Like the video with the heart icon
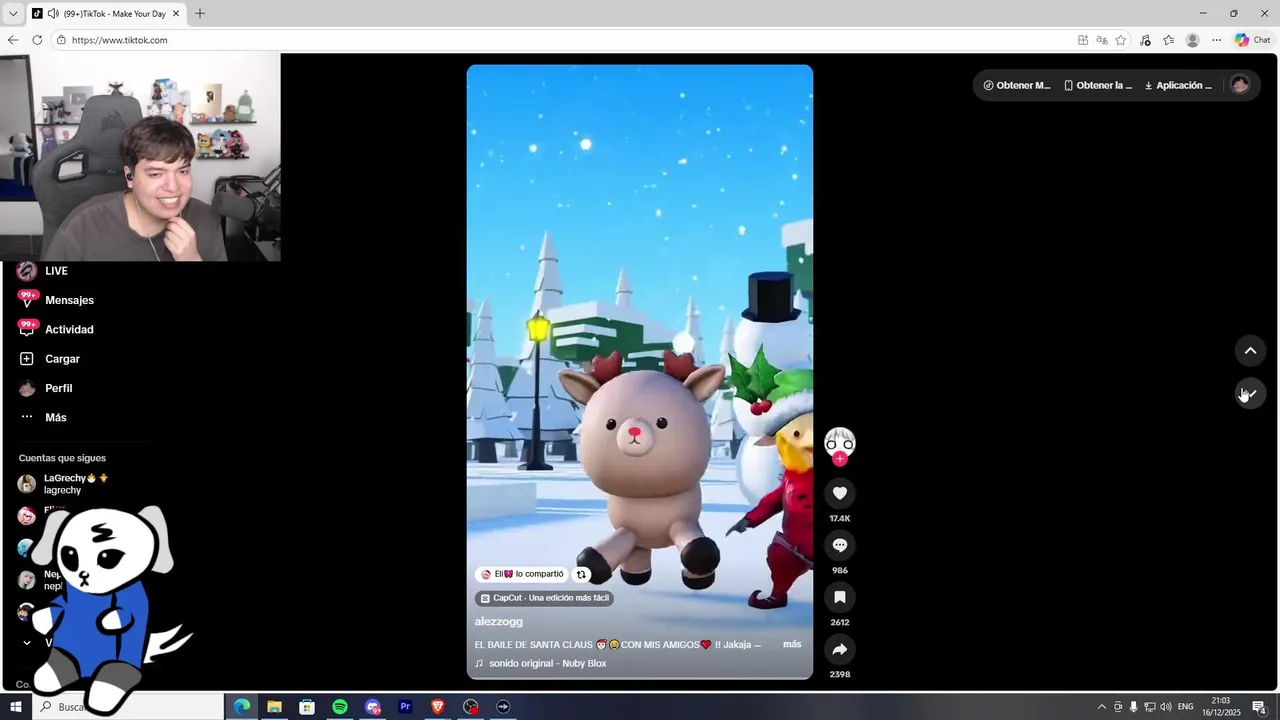Viewport: 1280px width, 720px height. [840, 493]
